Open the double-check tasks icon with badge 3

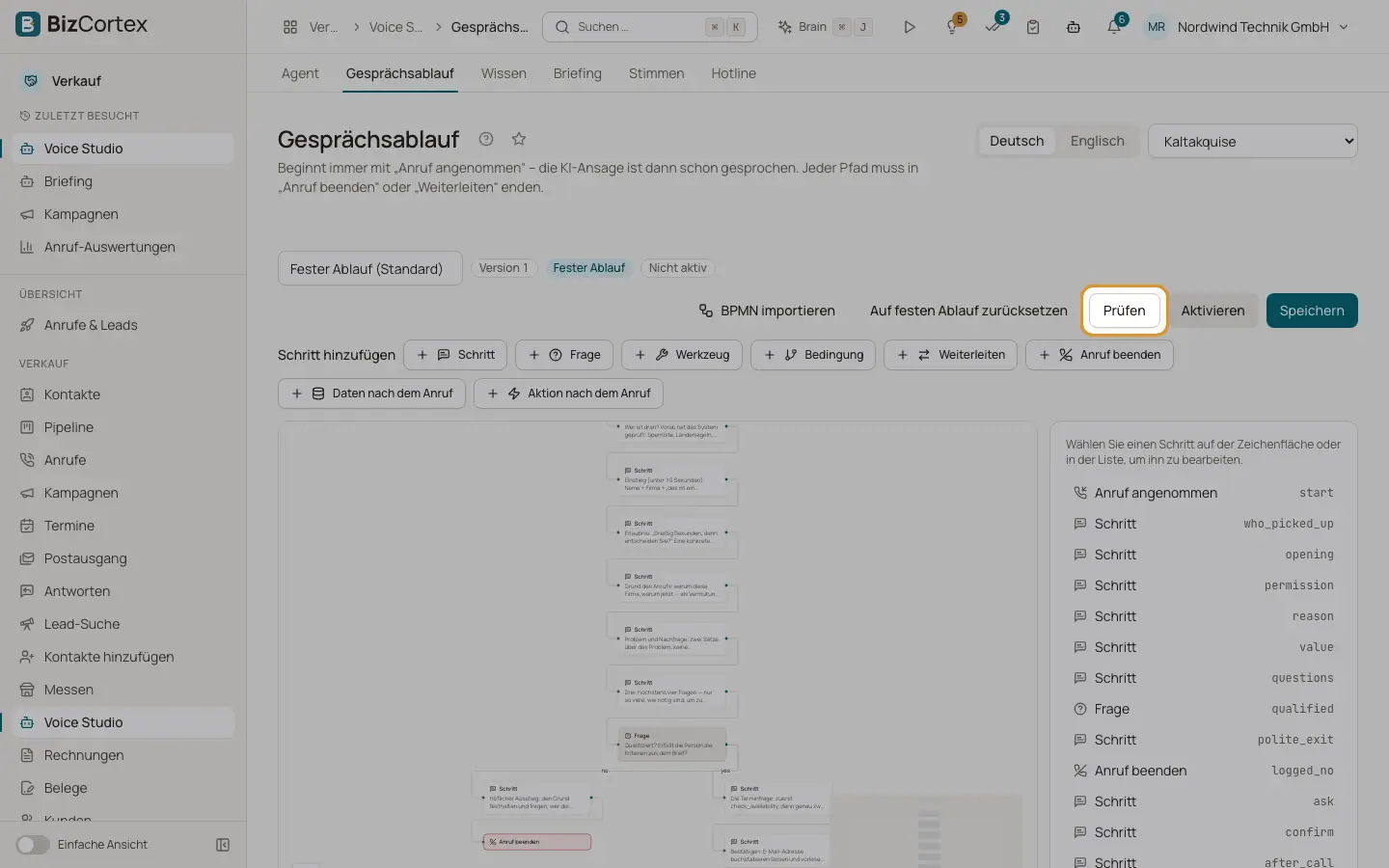[993, 27]
